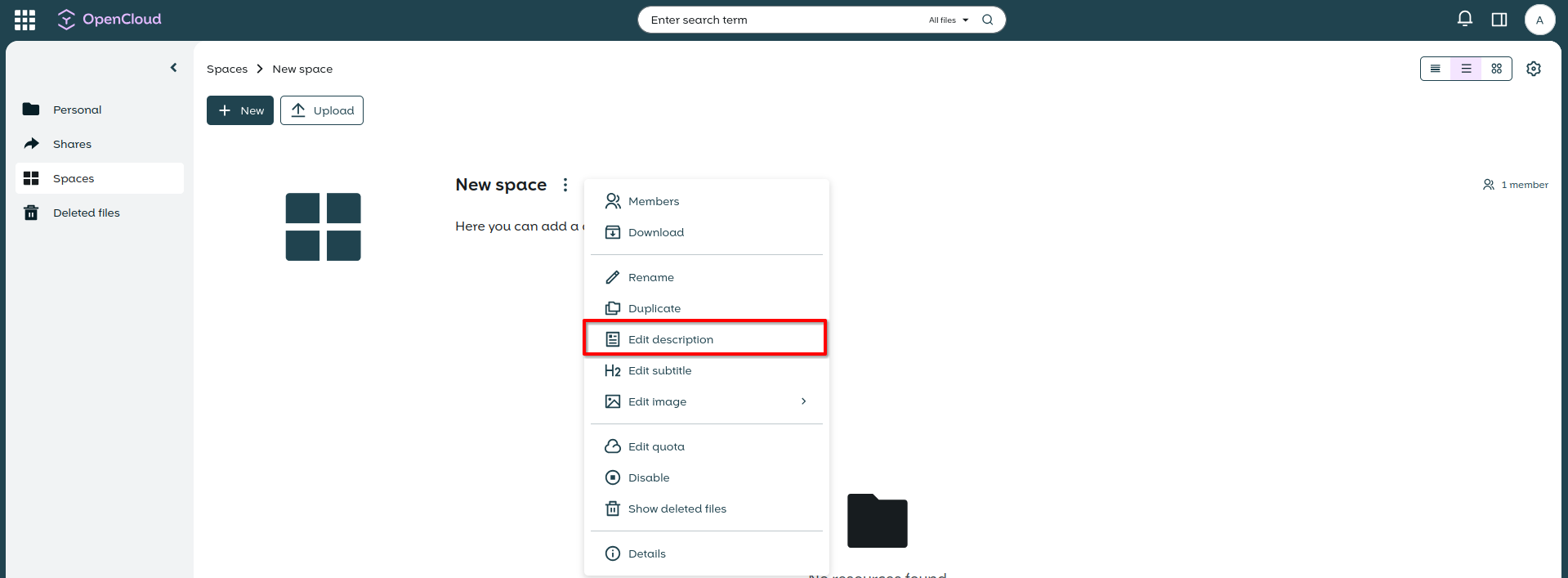Click the New space image thumbnail
1568x578 pixels.
pos(323,226)
